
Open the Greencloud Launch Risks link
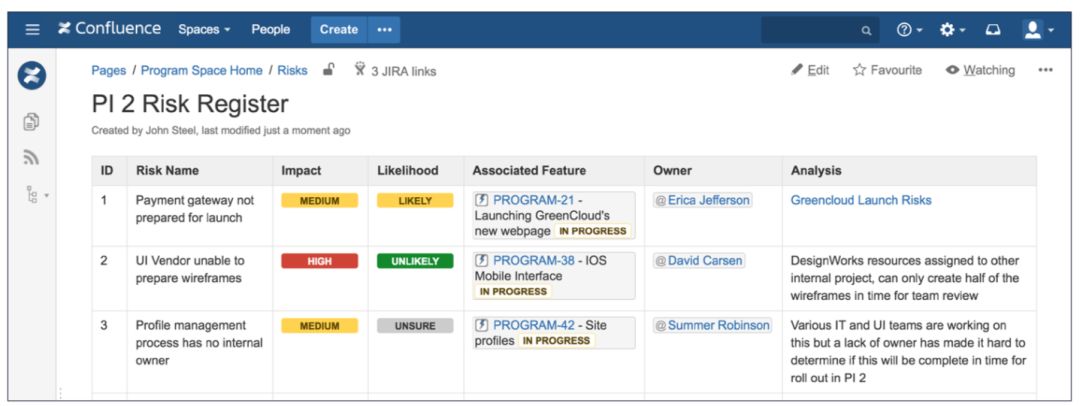coord(861,200)
